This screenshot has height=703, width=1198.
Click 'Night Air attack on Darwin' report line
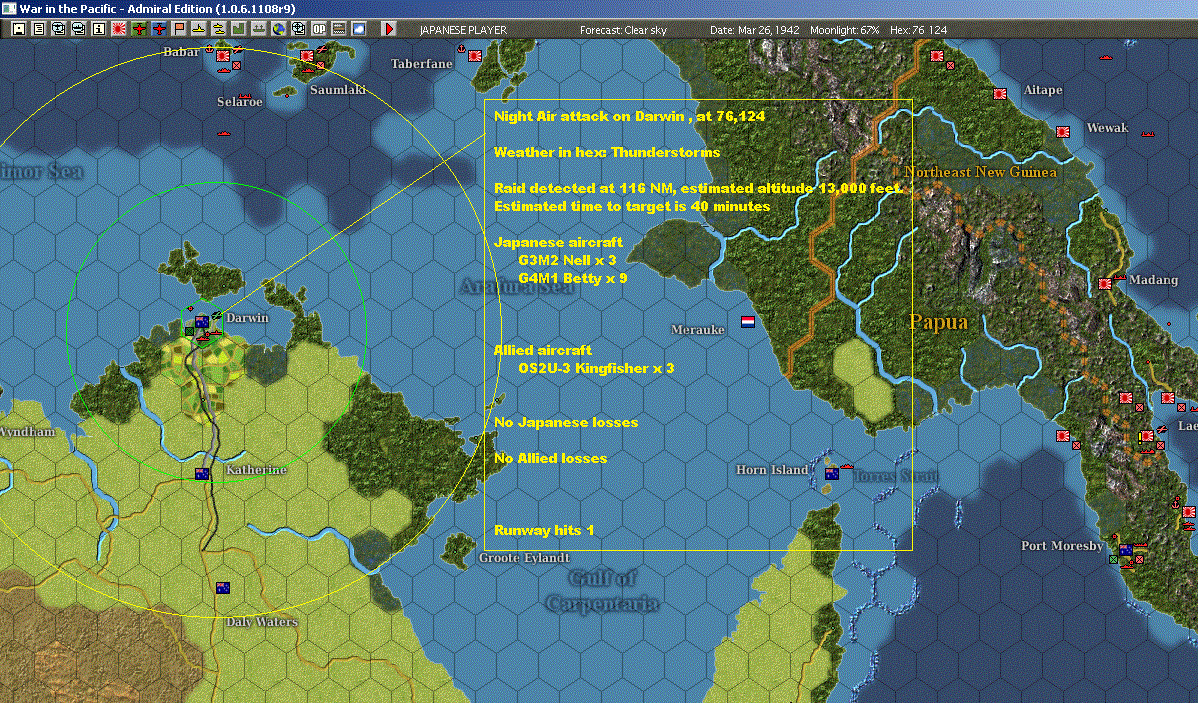coord(629,116)
